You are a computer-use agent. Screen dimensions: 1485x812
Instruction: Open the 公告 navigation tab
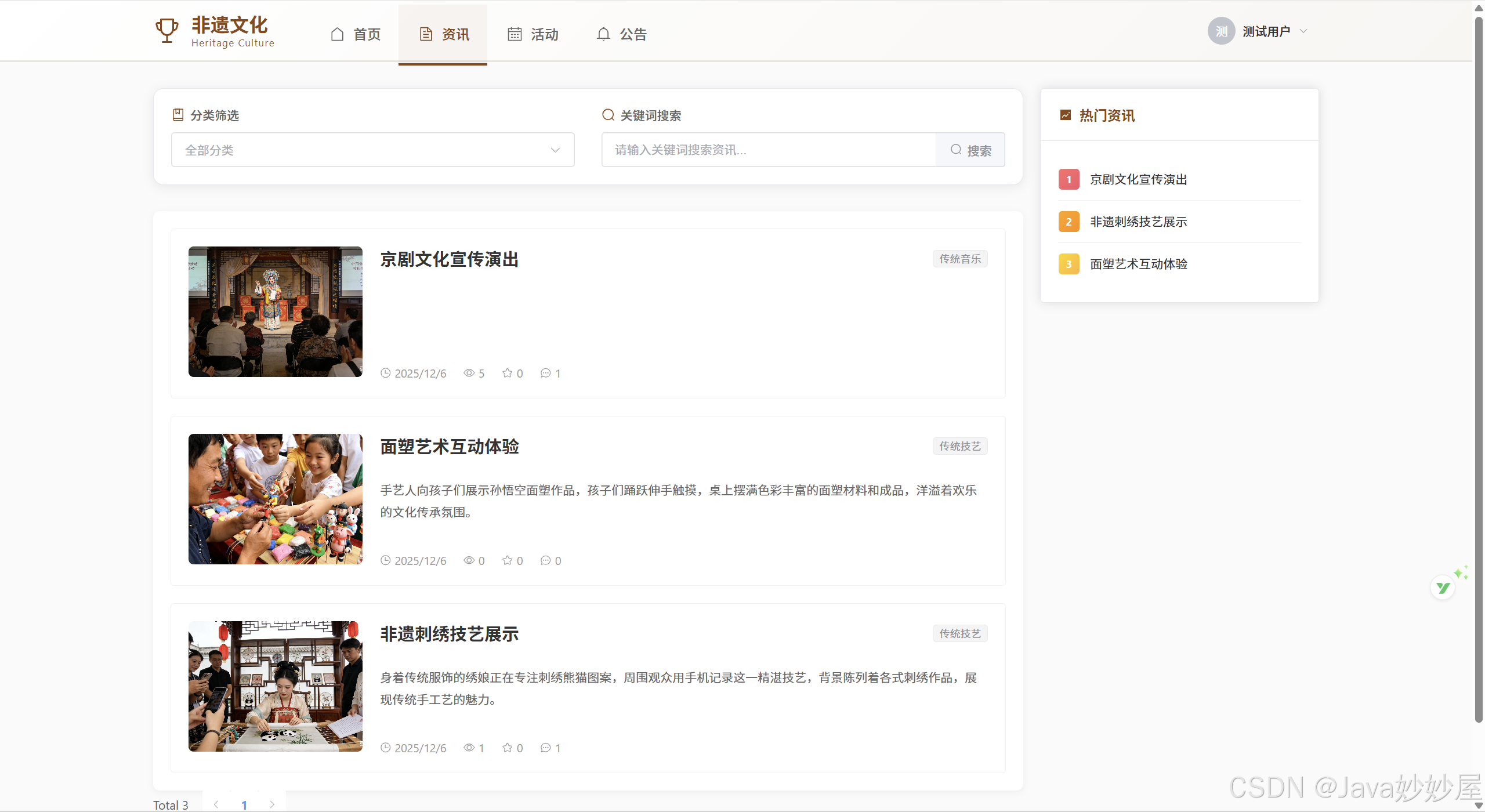(x=621, y=34)
